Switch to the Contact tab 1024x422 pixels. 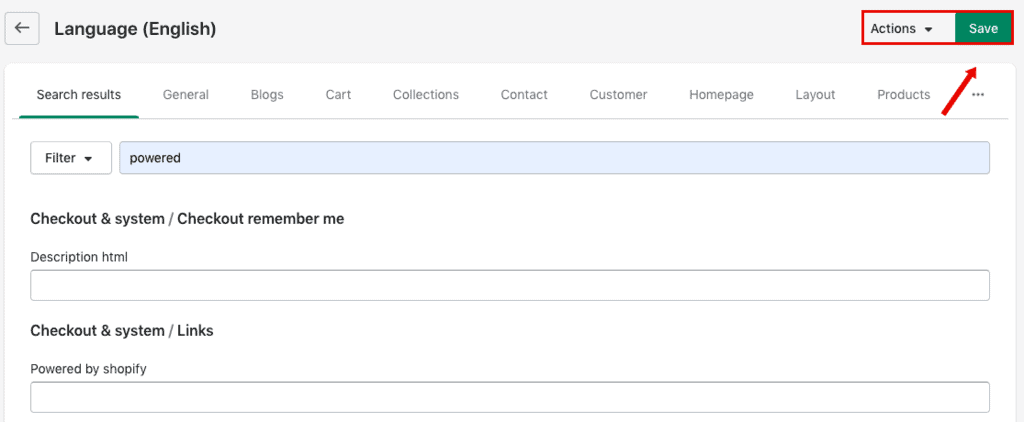pos(524,95)
